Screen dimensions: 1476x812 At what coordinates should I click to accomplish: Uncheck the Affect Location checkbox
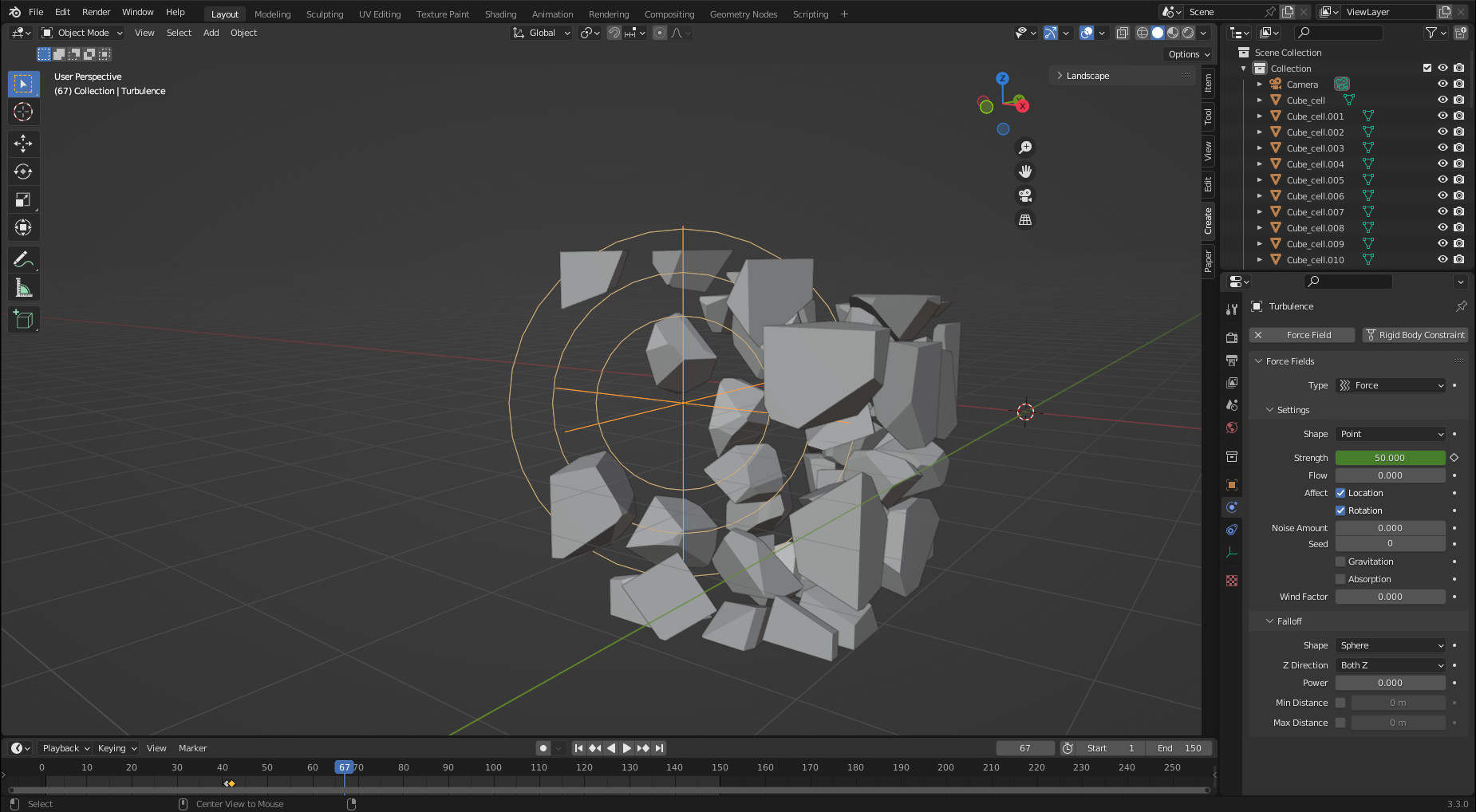click(1340, 493)
